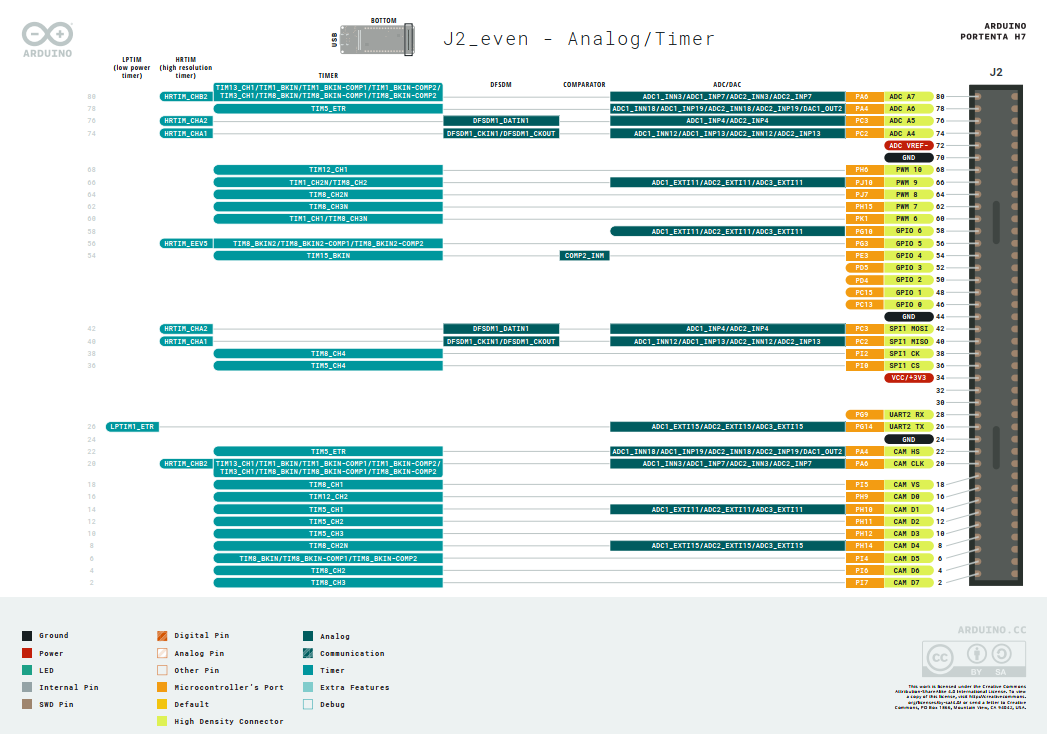Viewport: 1047px width, 734px height.
Task: Select the TIM8_CH4 label on pin 38
Action: tap(328, 354)
